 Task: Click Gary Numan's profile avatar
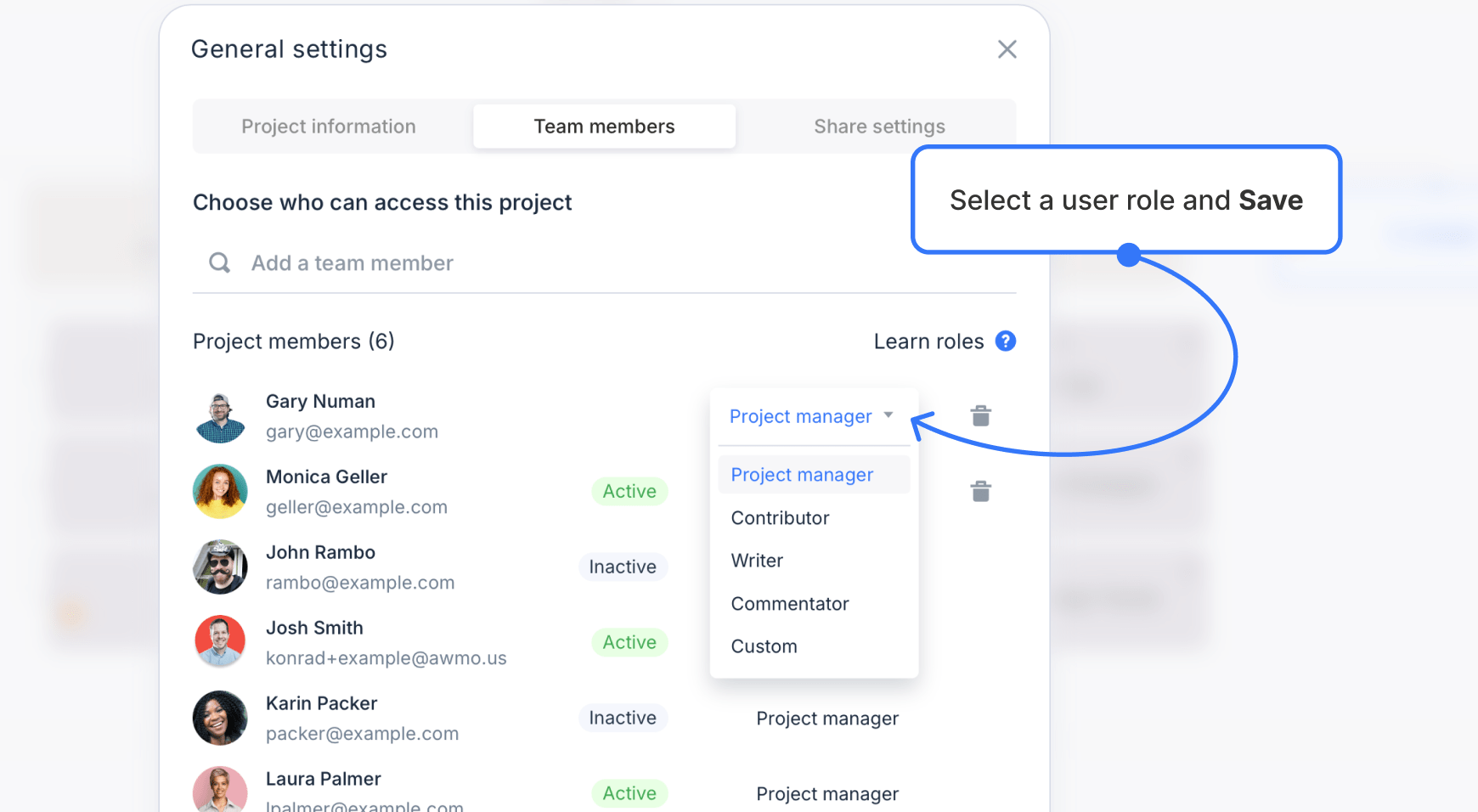pos(220,416)
